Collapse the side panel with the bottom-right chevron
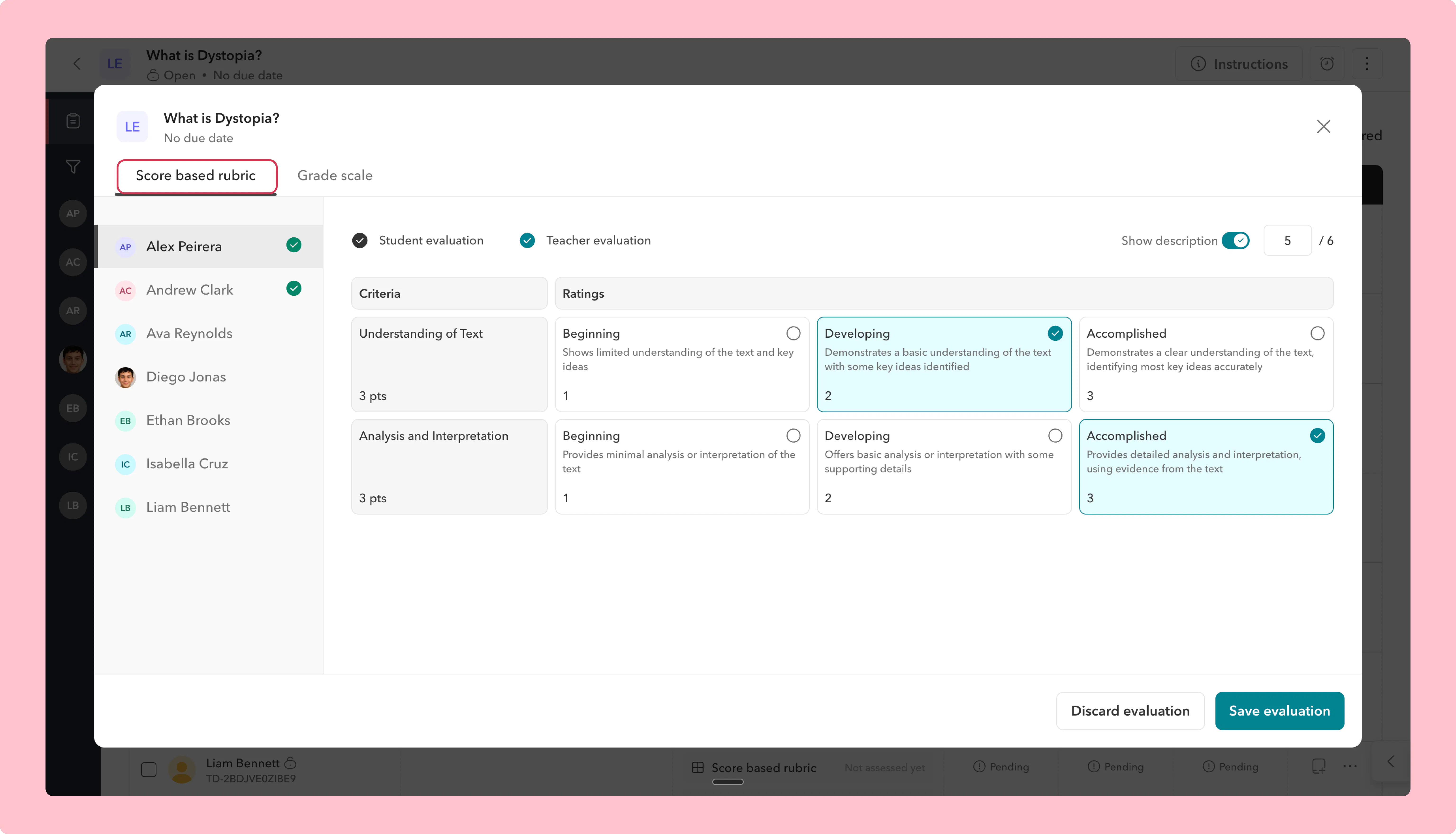1456x834 pixels. point(1391,762)
